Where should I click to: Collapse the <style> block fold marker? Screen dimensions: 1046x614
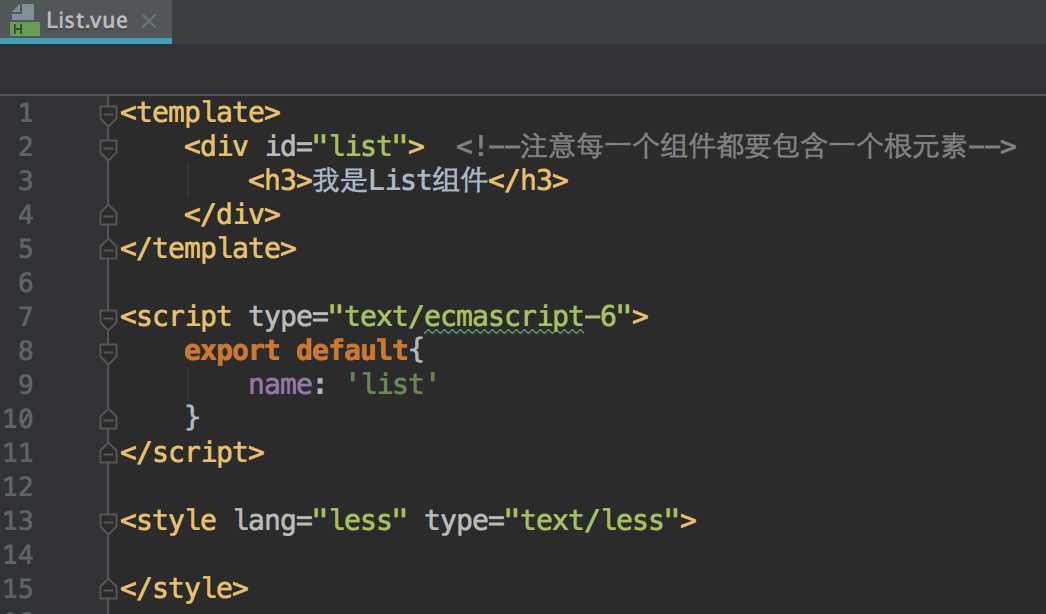(108, 523)
